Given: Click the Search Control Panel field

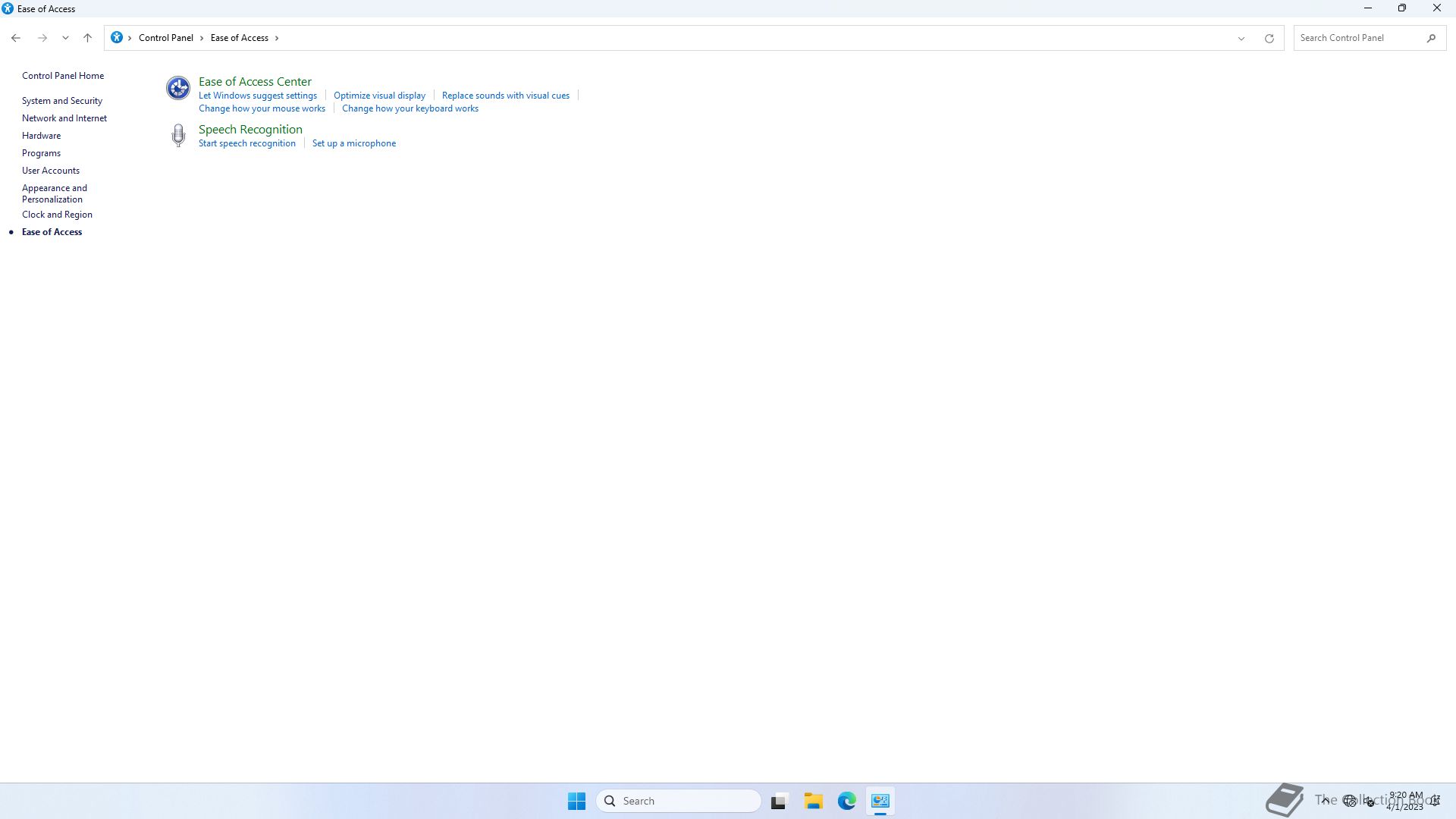Looking at the screenshot, I should click(x=1357, y=38).
